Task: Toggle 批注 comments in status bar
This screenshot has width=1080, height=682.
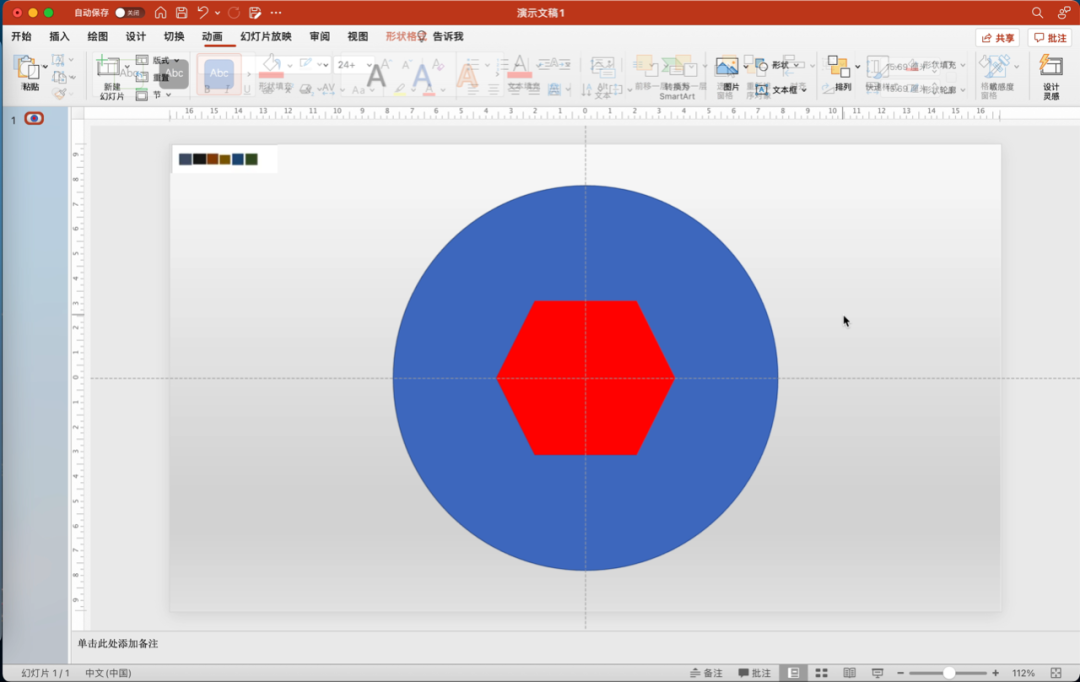Action: (755, 673)
